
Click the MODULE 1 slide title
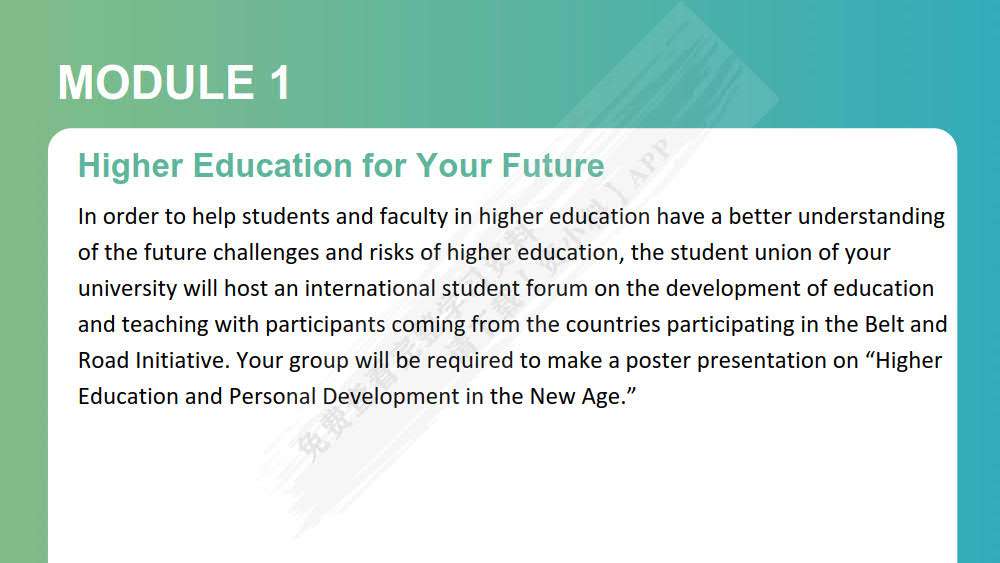173,83
